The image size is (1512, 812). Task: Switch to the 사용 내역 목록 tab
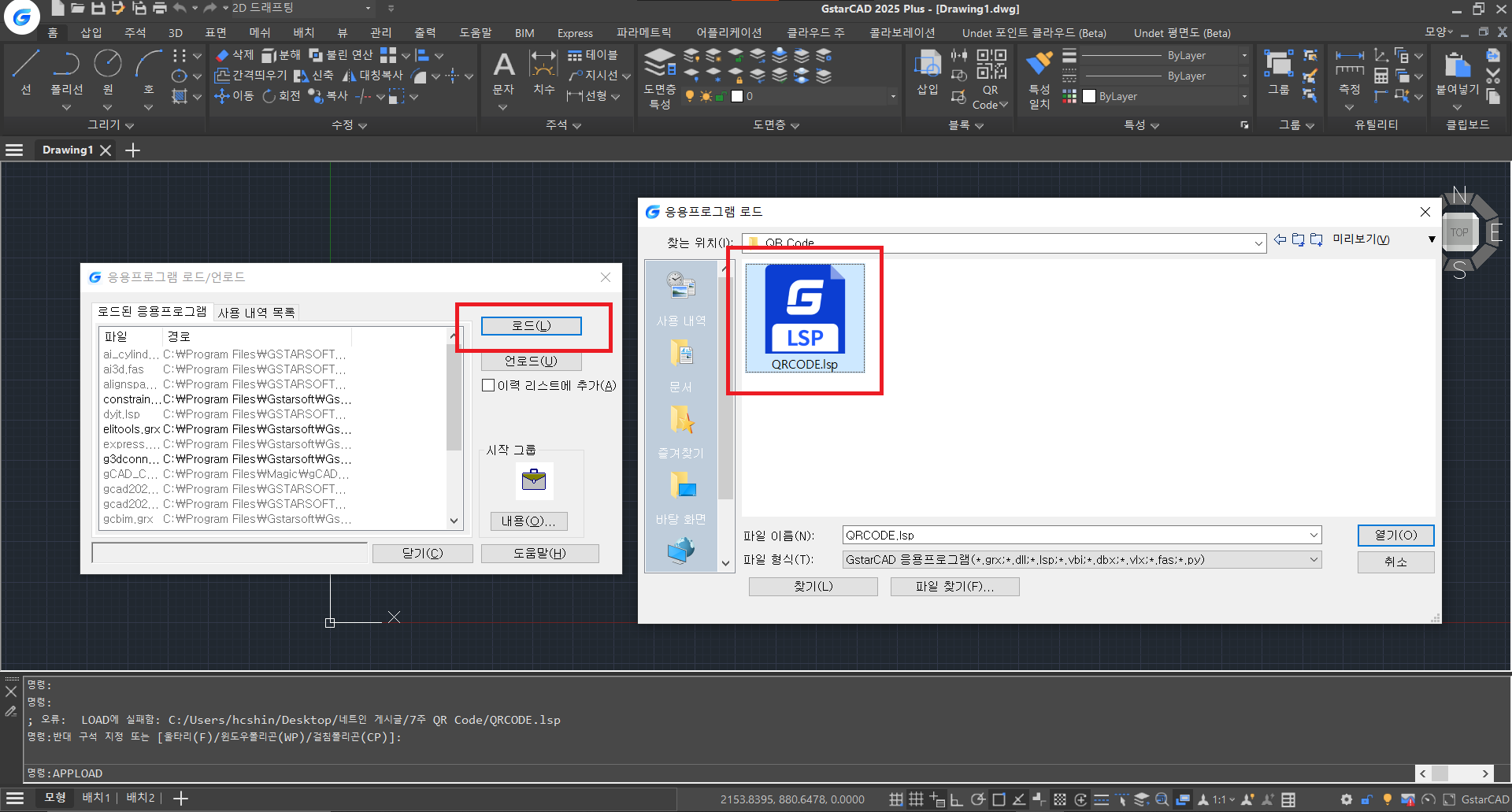click(257, 313)
